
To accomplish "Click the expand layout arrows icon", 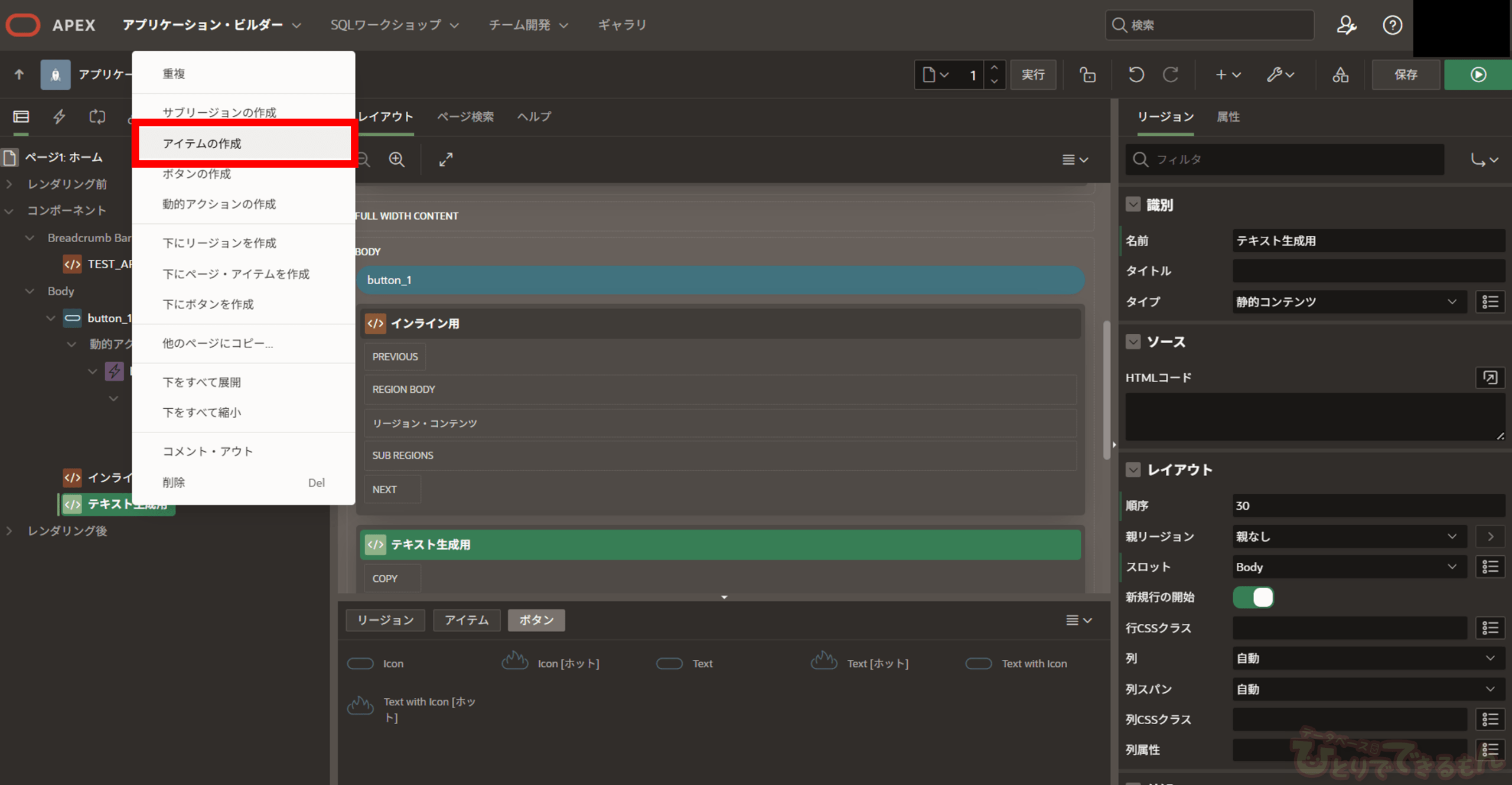I will [x=446, y=159].
